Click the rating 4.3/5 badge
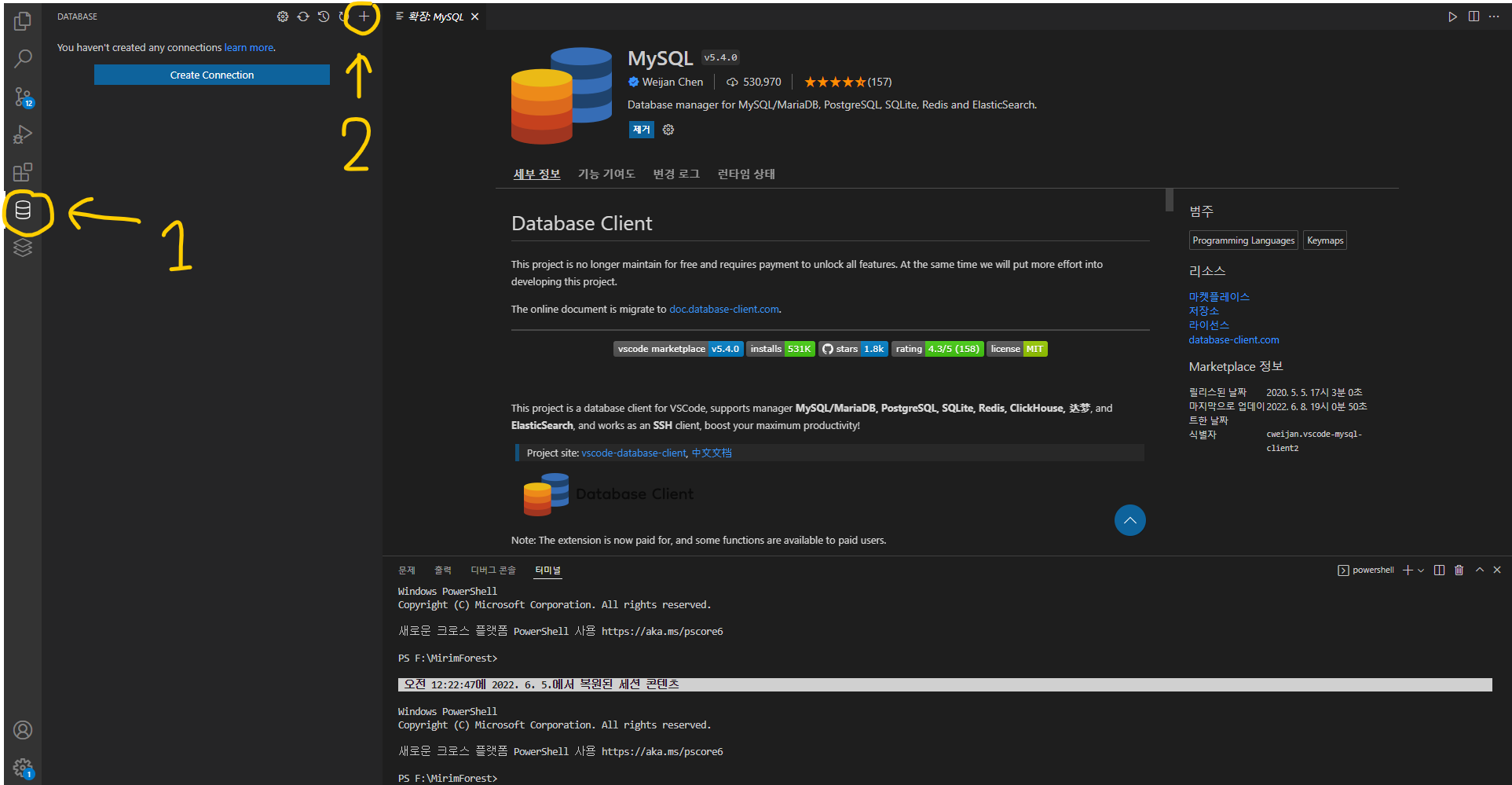 937,349
